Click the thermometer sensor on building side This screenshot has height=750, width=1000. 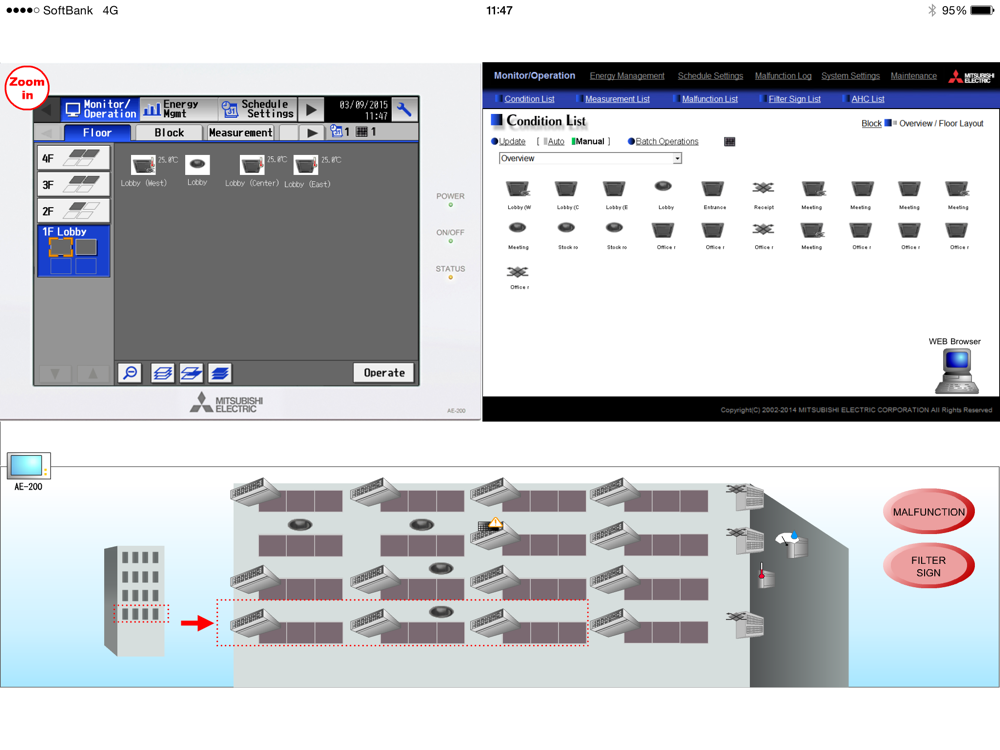coord(765,574)
